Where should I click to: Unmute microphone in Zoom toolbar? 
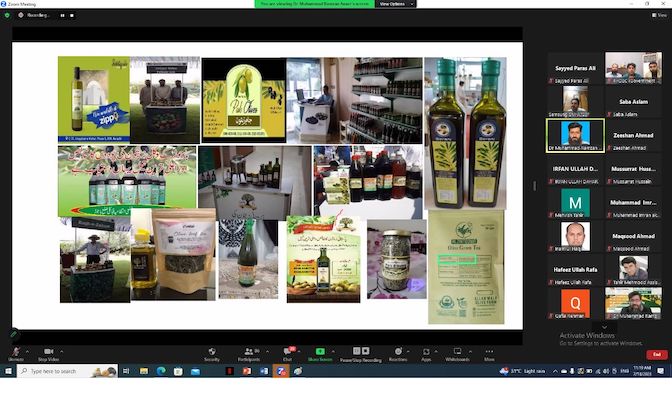point(15,352)
